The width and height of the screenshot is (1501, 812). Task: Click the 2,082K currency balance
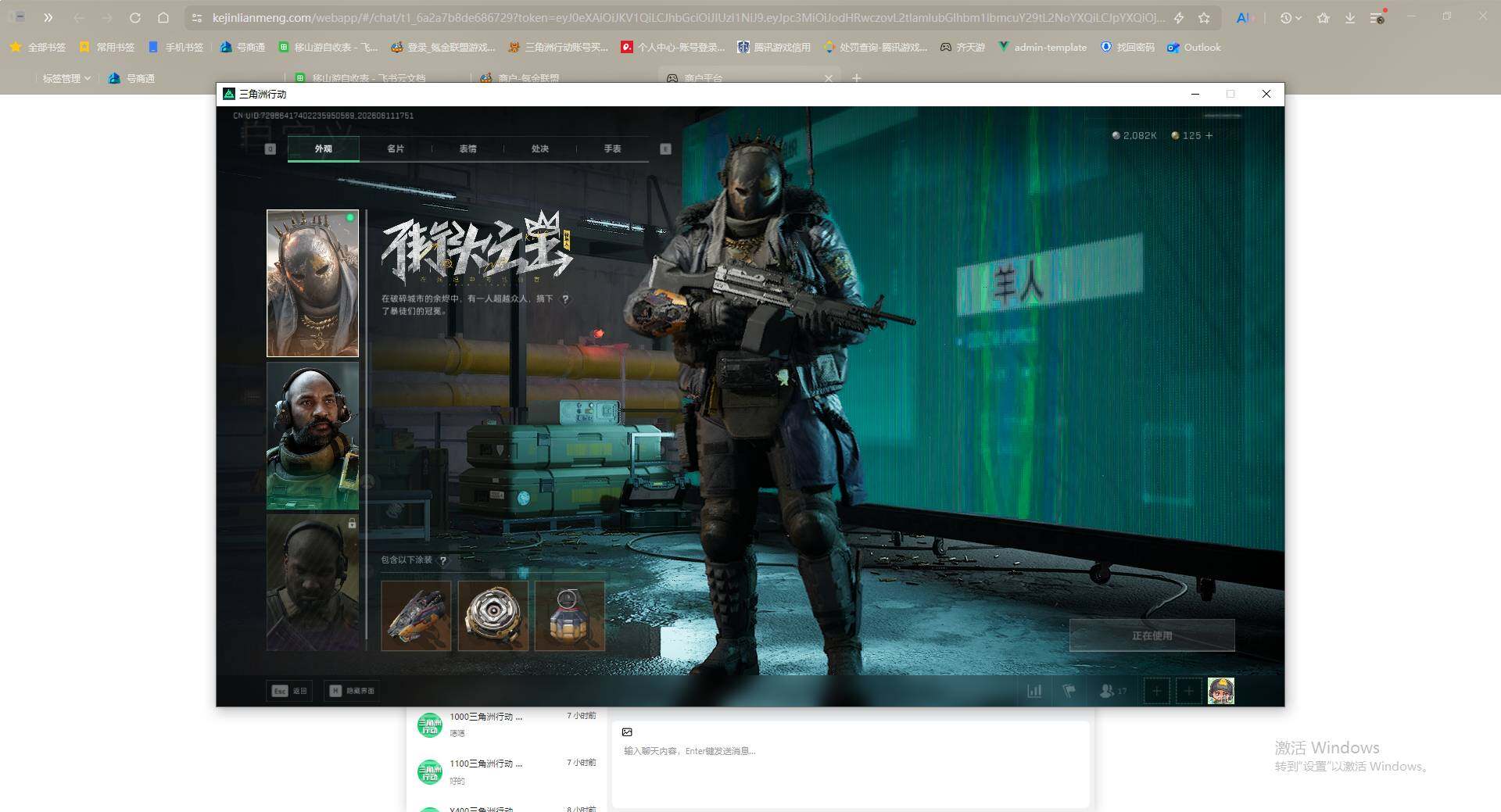[1134, 135]
